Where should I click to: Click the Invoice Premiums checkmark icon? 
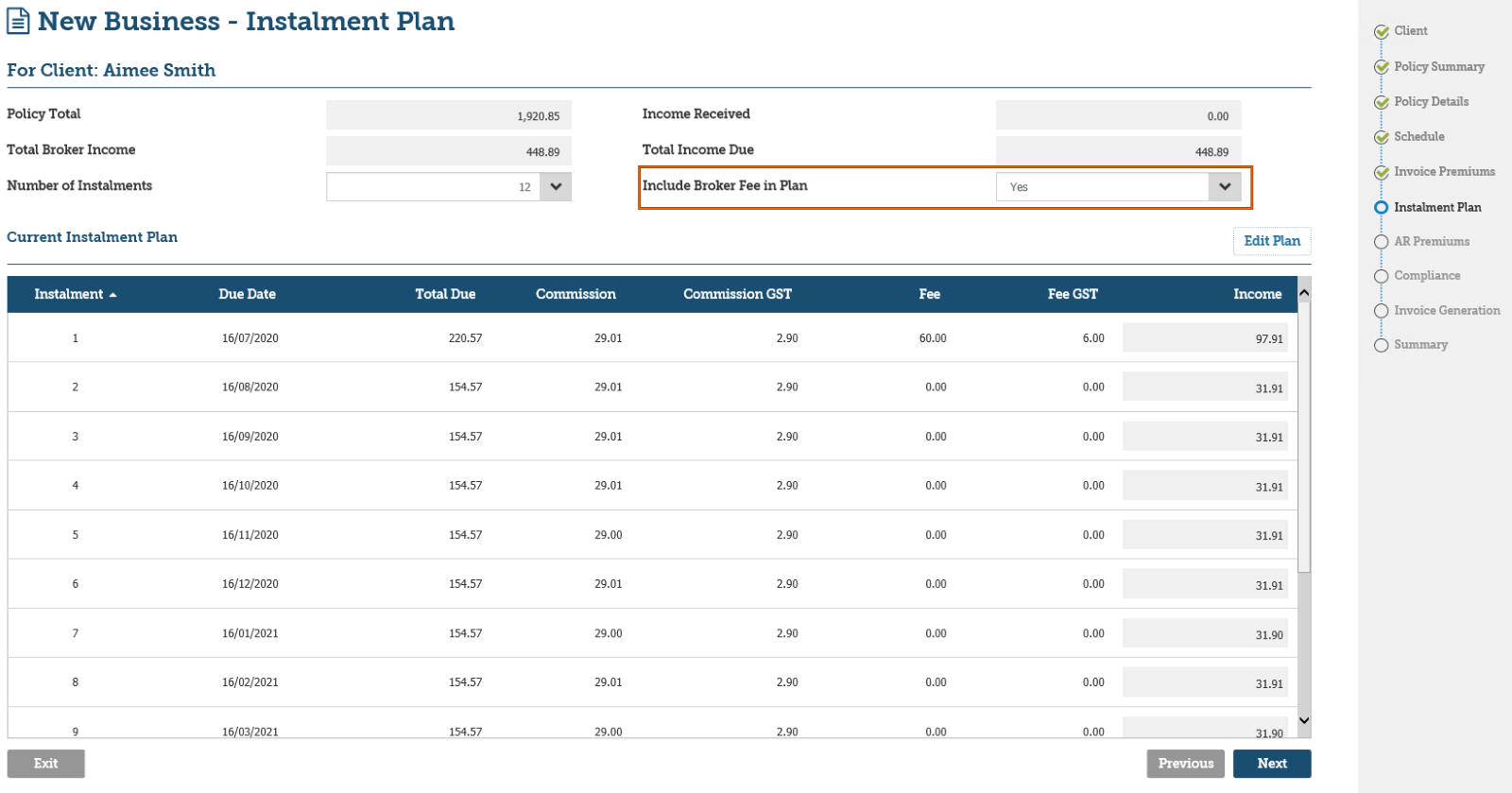point(1382,172)
